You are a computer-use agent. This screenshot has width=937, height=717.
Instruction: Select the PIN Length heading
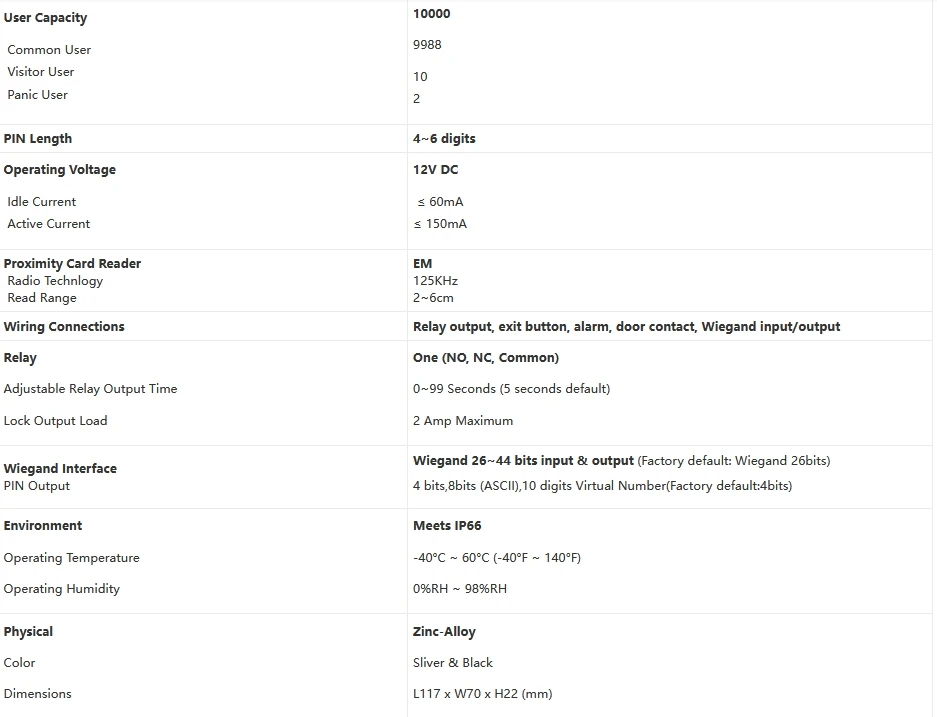(38, 139)
